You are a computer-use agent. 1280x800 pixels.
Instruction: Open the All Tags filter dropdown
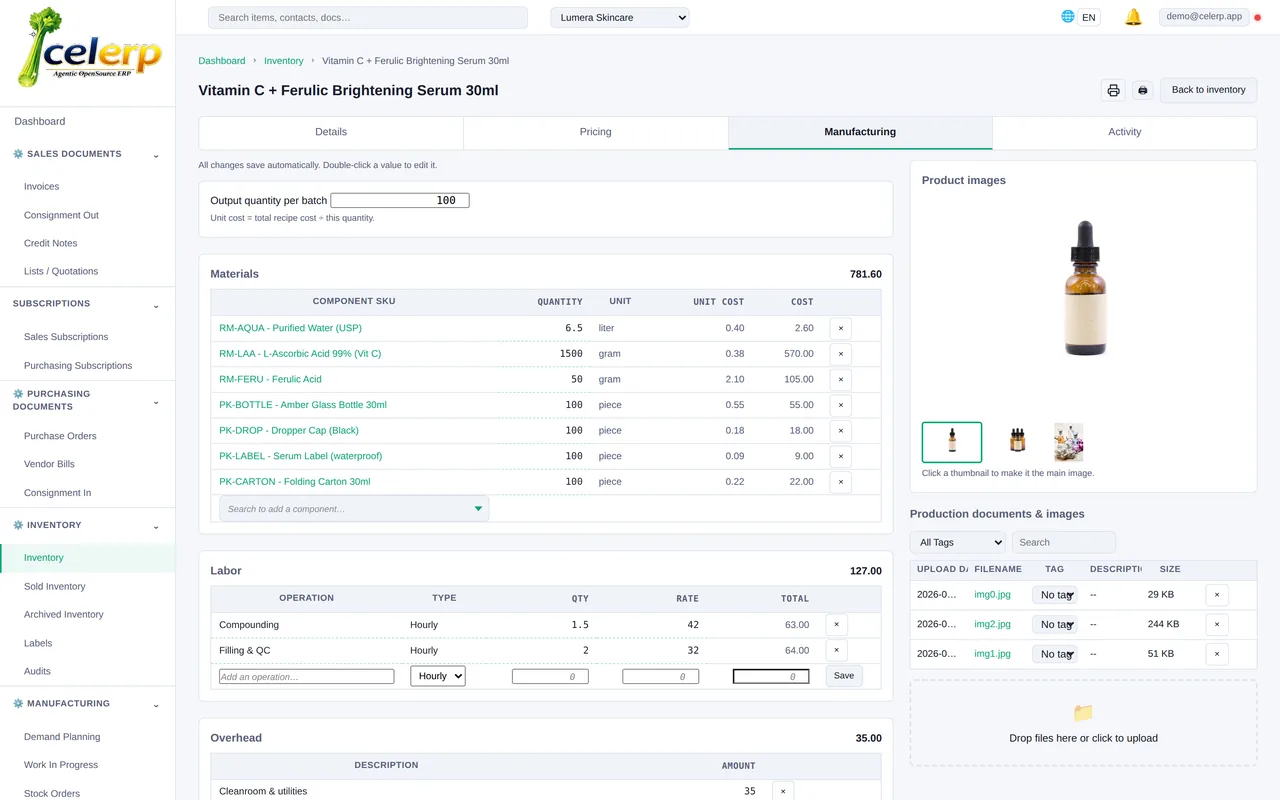tap(958, 542)
